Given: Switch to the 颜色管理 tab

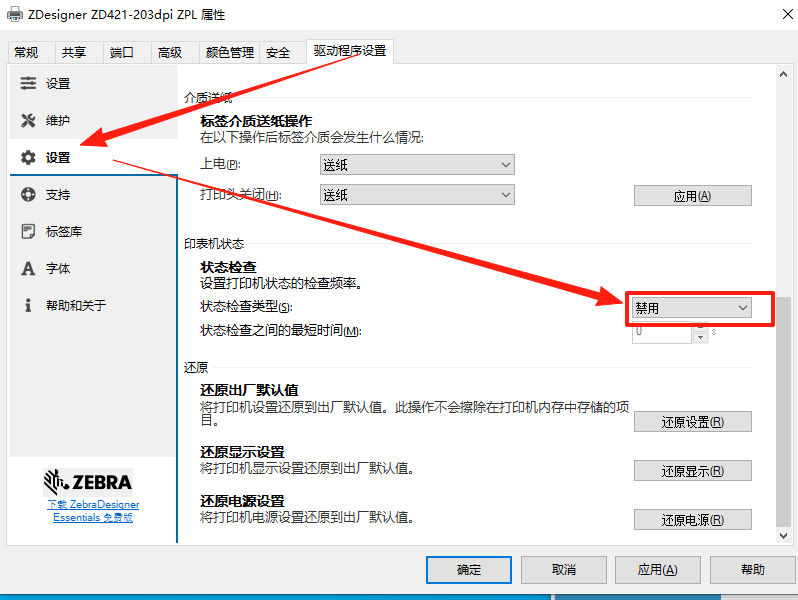Looking at the screenshot, I should coord(229,53).
